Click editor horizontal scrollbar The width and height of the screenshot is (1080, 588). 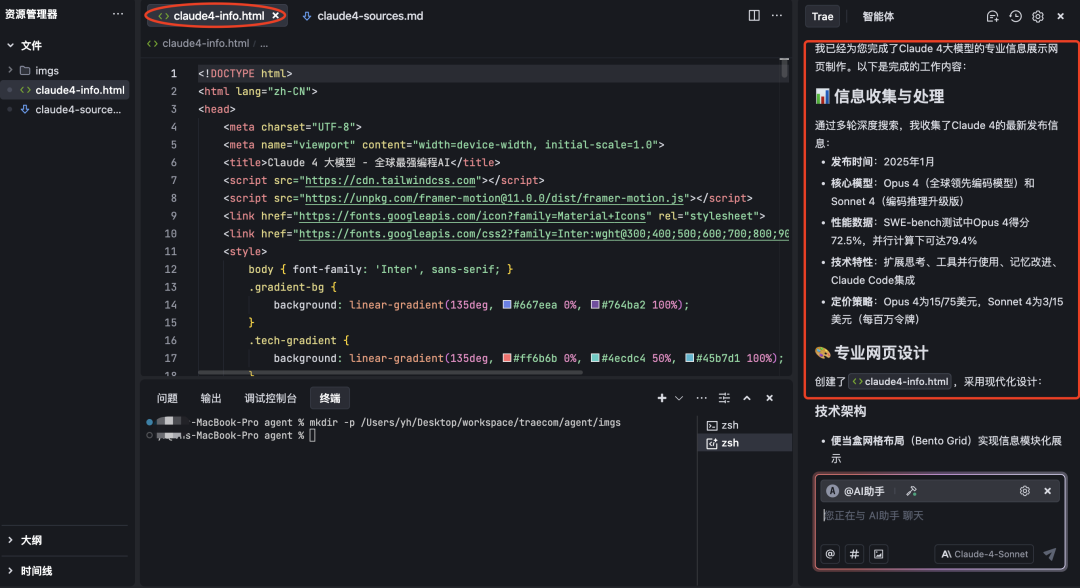[390, 372]
